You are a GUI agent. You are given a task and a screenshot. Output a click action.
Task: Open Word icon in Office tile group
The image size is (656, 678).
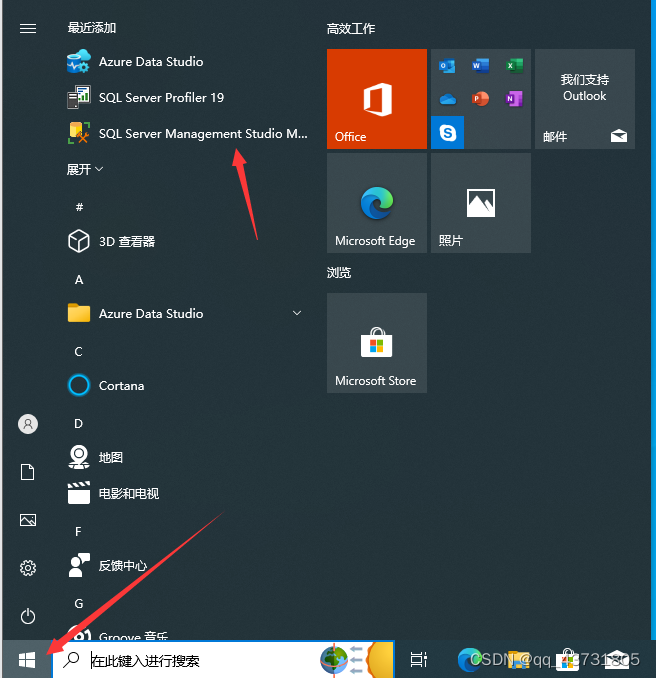coord(480,66)
